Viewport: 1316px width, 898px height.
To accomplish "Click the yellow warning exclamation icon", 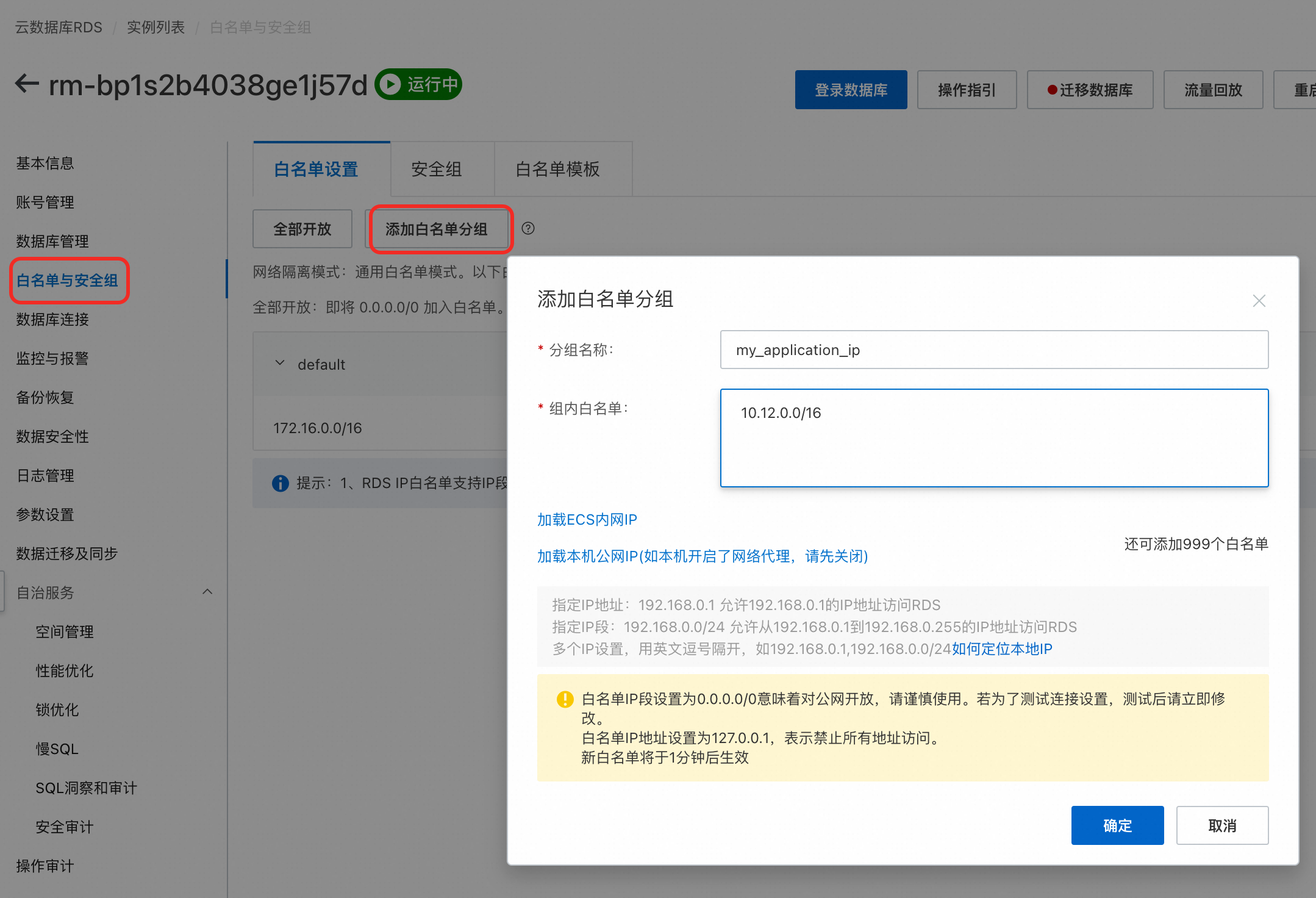I will click(x=565, y=699).
